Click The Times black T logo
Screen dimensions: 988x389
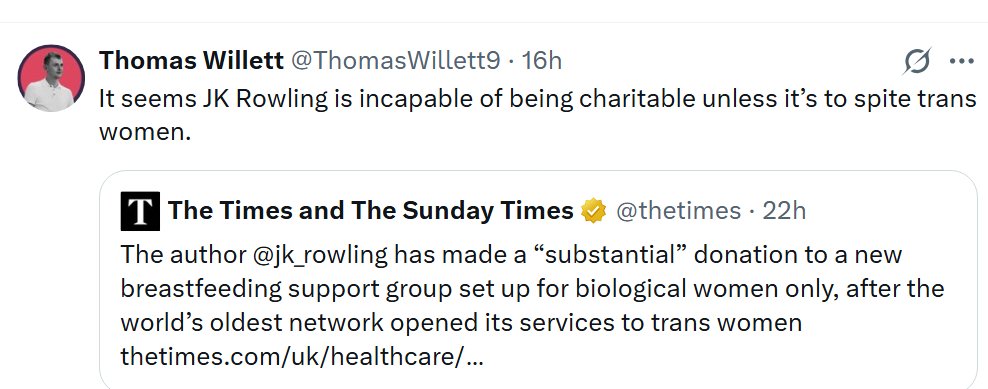pos(141,211)
